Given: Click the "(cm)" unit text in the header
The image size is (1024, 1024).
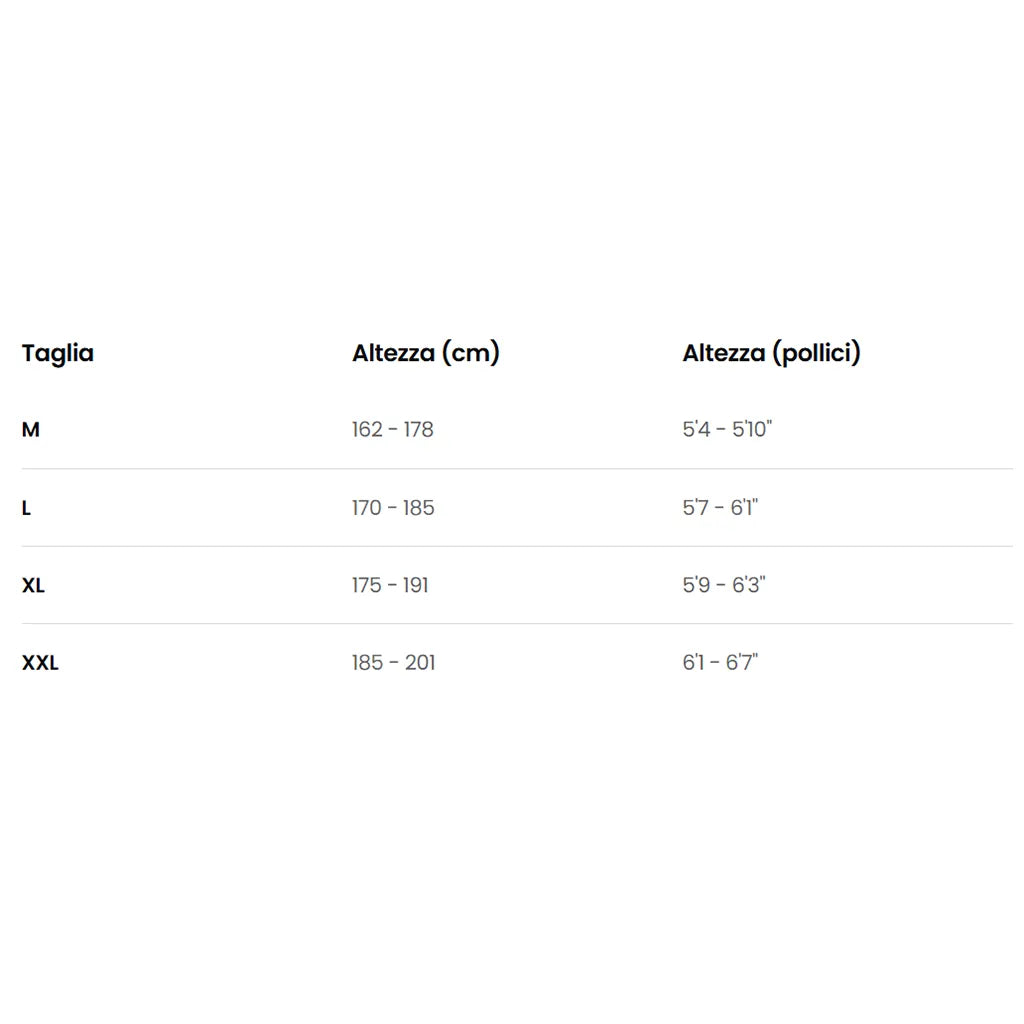Looking at the screenshot, I should point(470,353).
